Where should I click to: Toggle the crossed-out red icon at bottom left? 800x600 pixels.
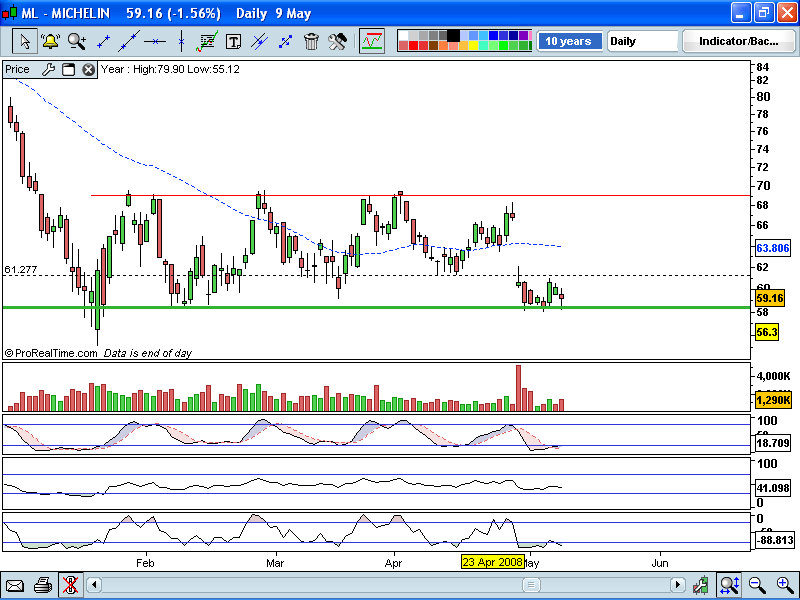pos(70,585)
